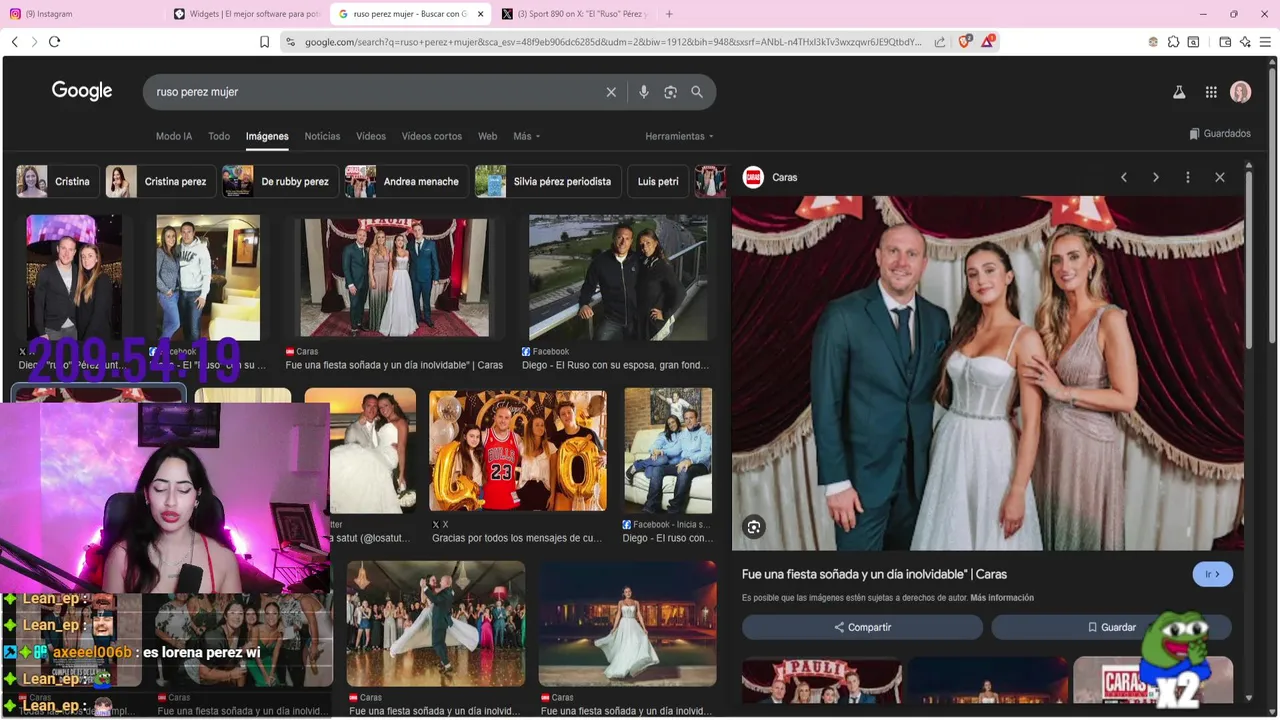Open the Más información link

(1001, 598)
